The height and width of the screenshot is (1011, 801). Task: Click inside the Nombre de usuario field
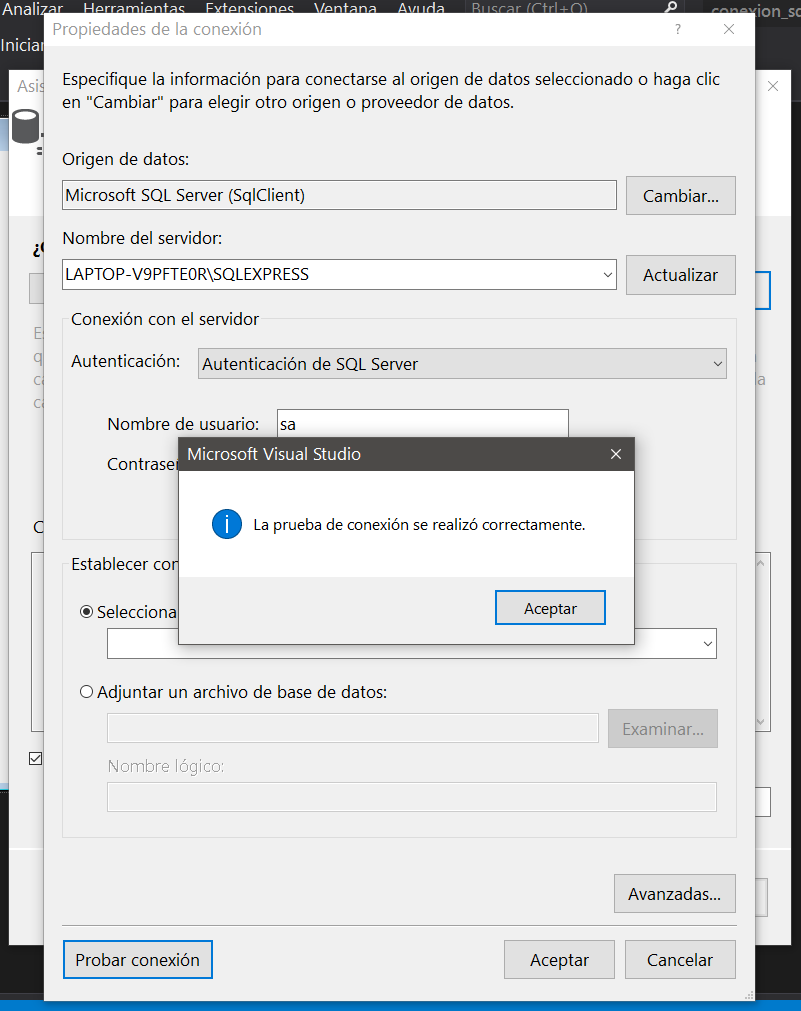point(420,424)
